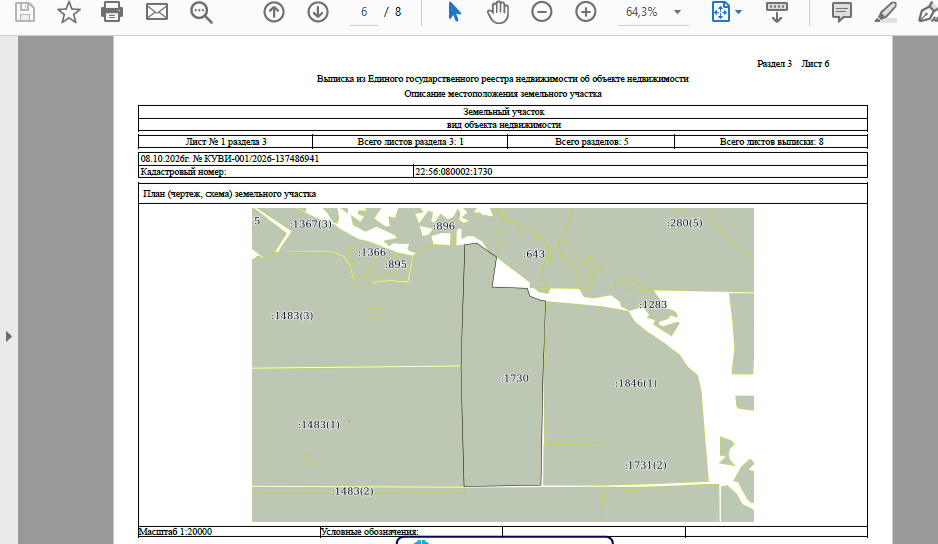Click the 'Лист № 1 раздела 3' cell
938x544 pixels.
(226, 142)
